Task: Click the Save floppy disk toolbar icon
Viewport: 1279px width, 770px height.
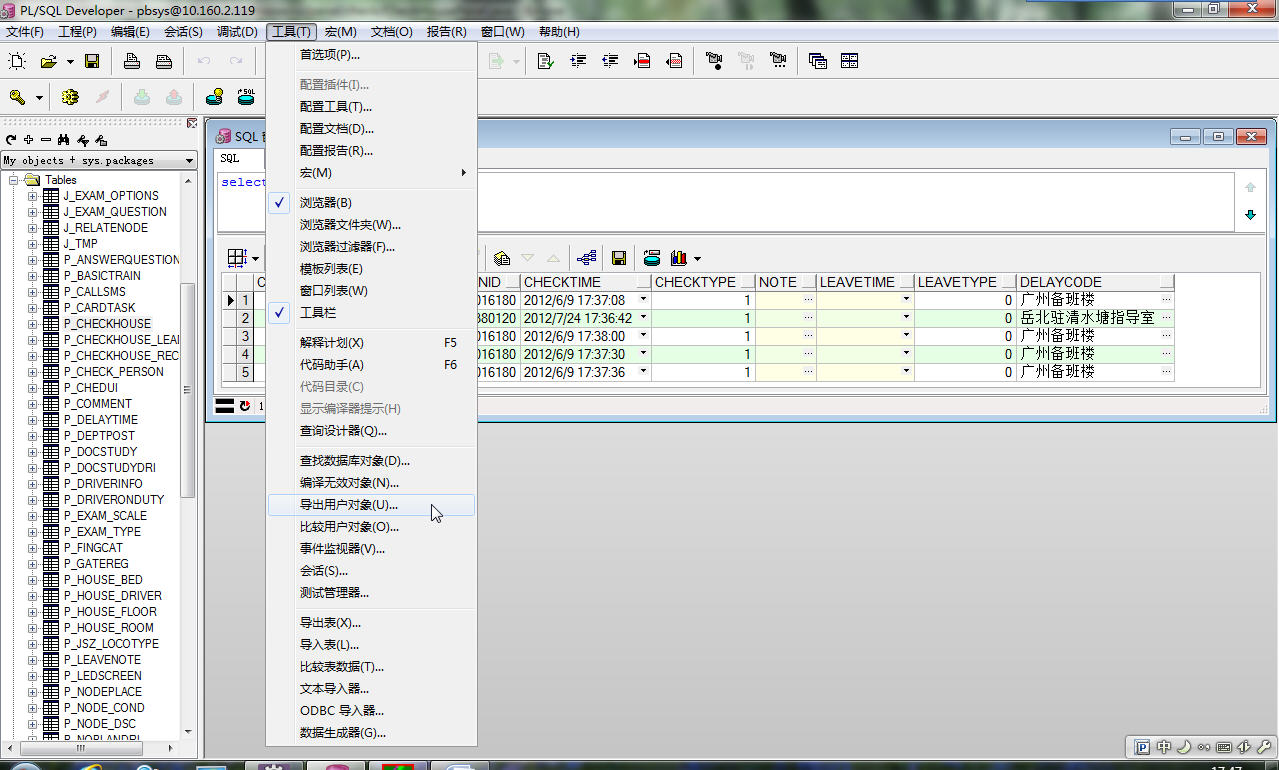Action: [92, 61]
